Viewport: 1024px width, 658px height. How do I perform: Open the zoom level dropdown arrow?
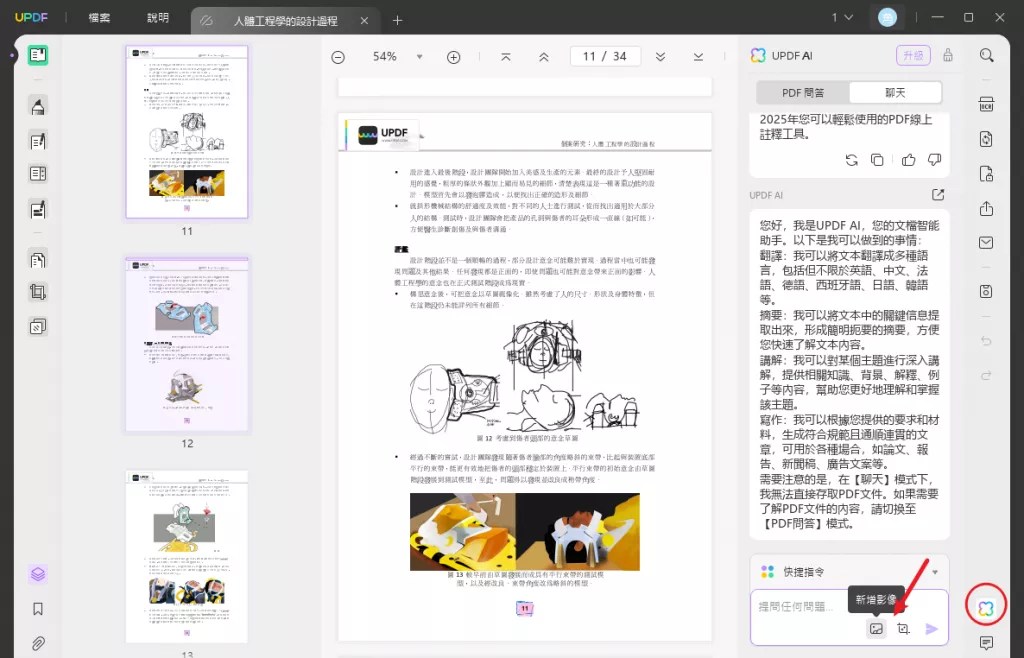click(419, 57)
